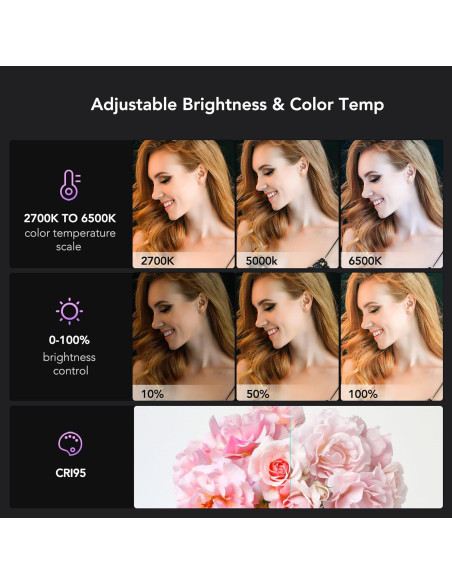The width and height of the screenshot is (452, 584).
Task: Select the 100% brightness portrait
Action: (x=392, y=337)
